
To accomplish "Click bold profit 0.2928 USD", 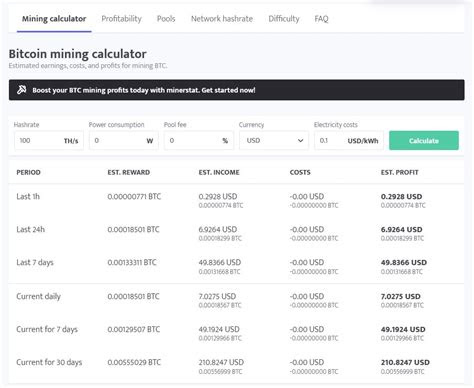I will pyautogui.click(x=401, y=196).
